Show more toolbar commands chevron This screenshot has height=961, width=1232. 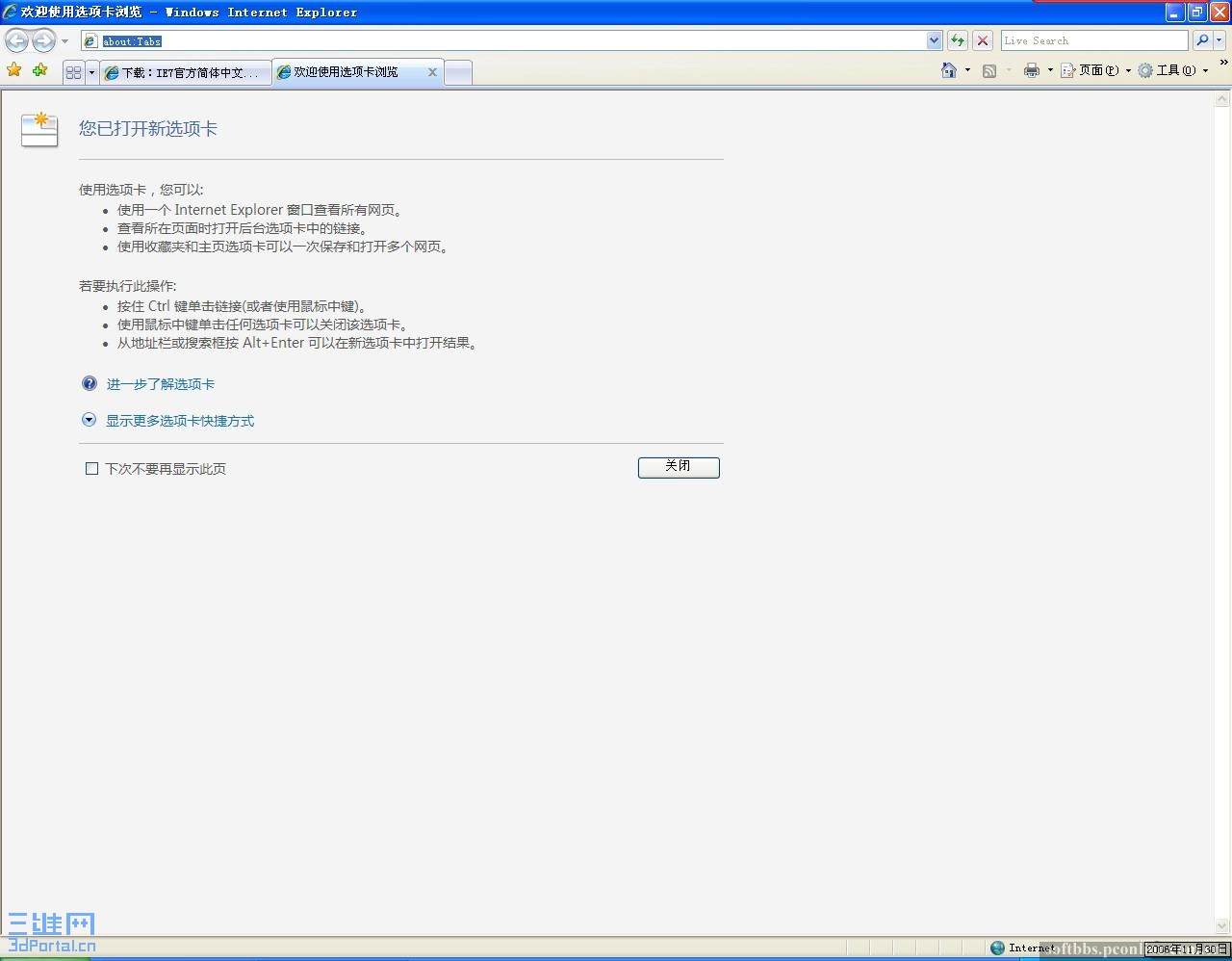point(1223,64)
